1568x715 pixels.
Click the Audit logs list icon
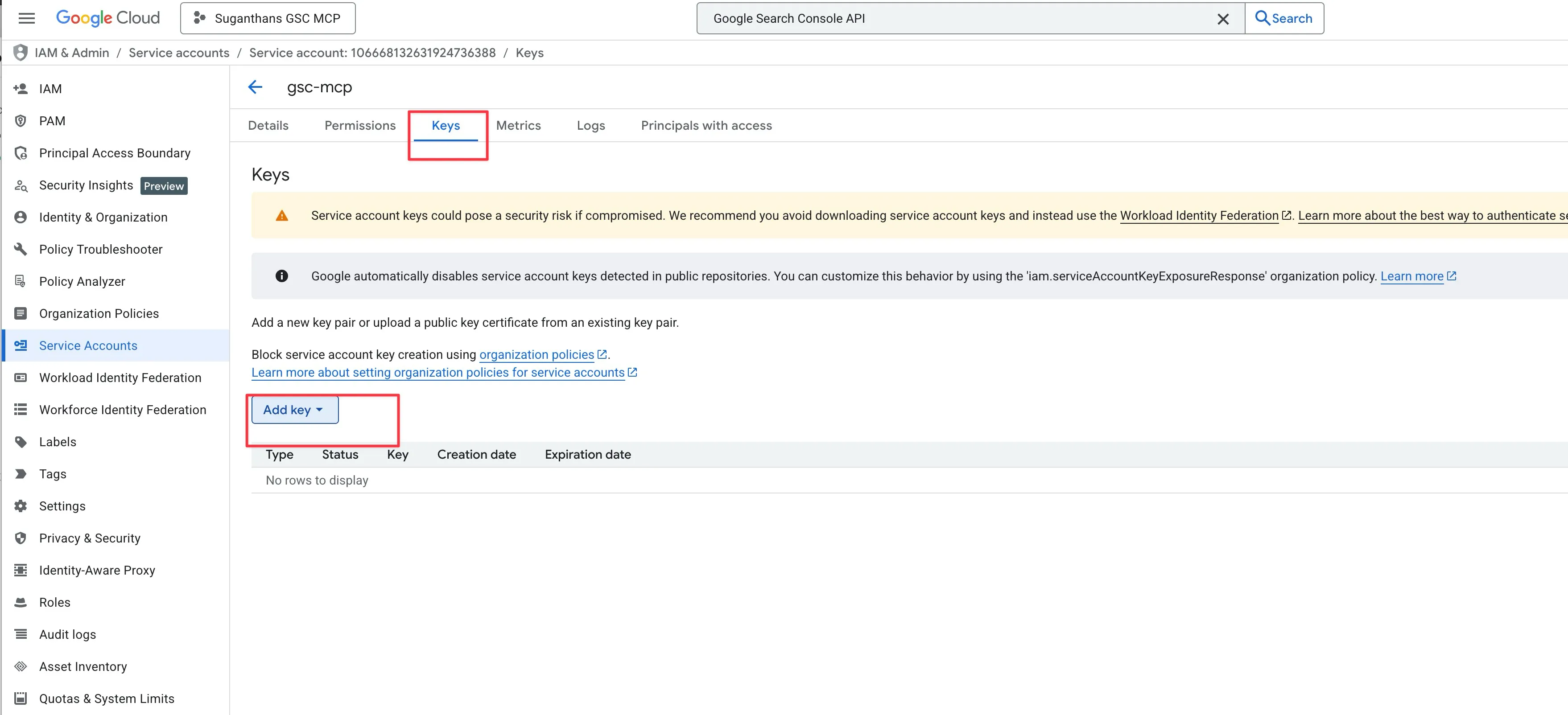[x=21, y=634]
